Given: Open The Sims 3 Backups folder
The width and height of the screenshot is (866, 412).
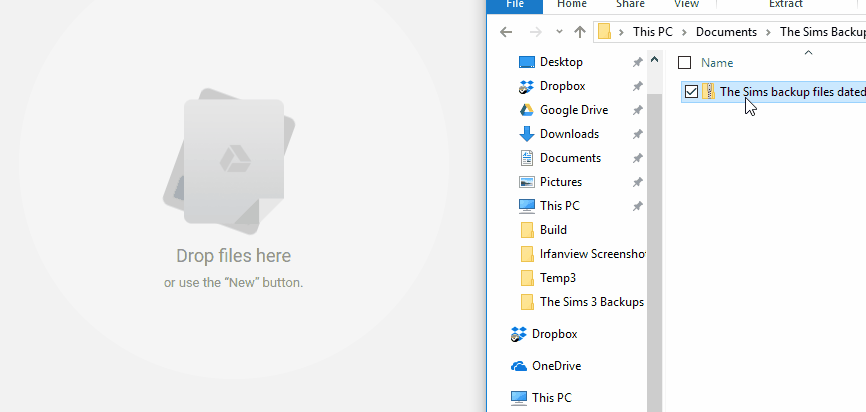Looking at the screenshot, I should [x=592, y=302].
